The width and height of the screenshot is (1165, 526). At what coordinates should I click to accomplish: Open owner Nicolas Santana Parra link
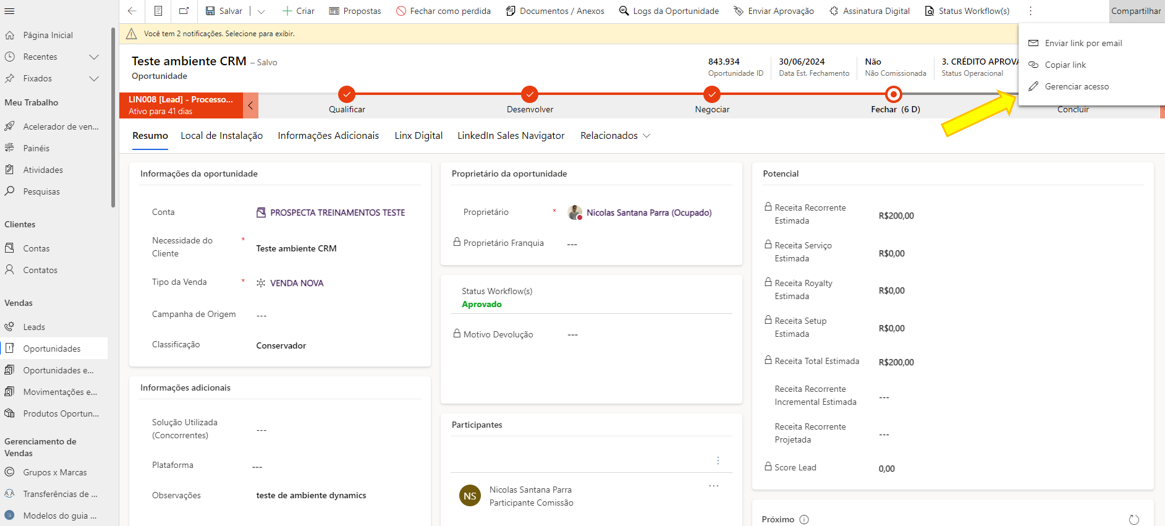point(649,212)
